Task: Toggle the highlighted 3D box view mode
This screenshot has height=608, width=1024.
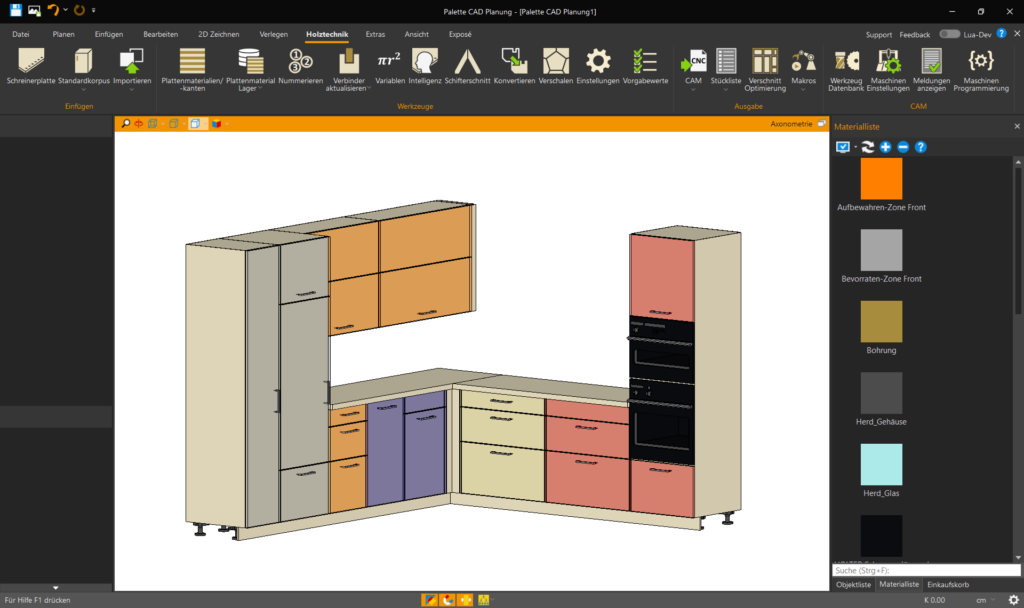Action: pyautogui.click(x=196, y=124)
